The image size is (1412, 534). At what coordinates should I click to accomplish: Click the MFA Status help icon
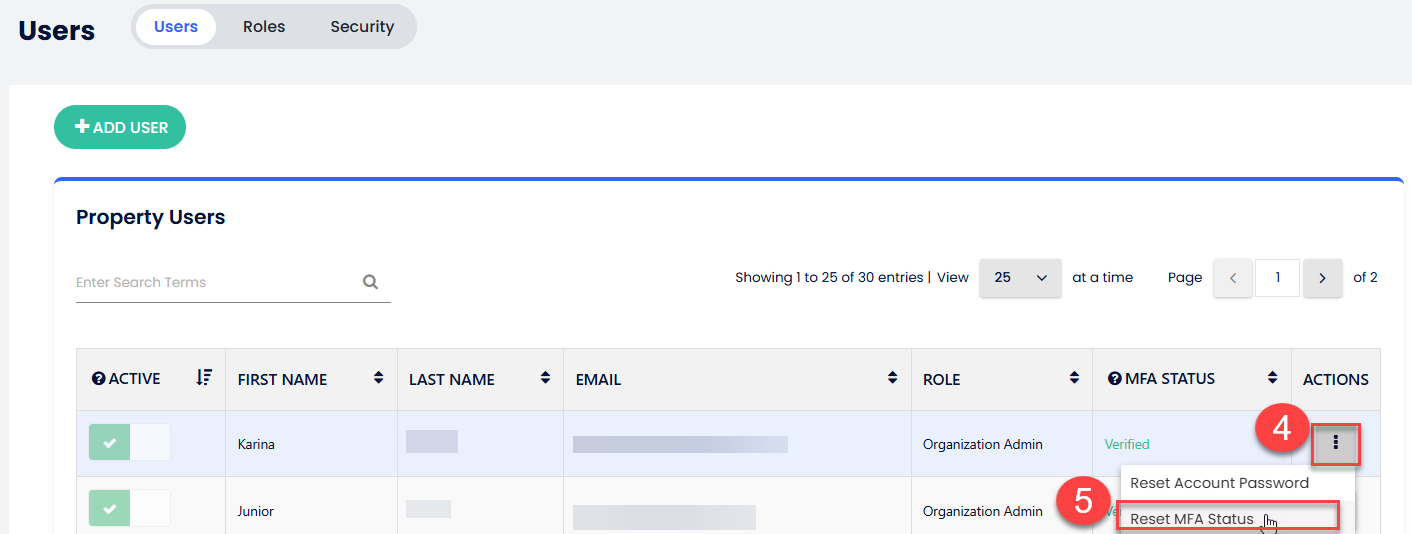pos(1115,379)
